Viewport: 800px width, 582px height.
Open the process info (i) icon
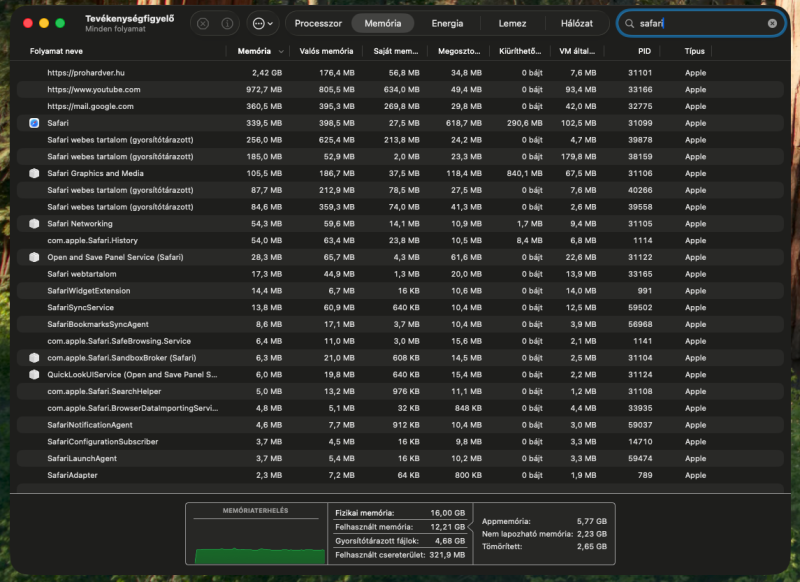[x=227, y=23]
